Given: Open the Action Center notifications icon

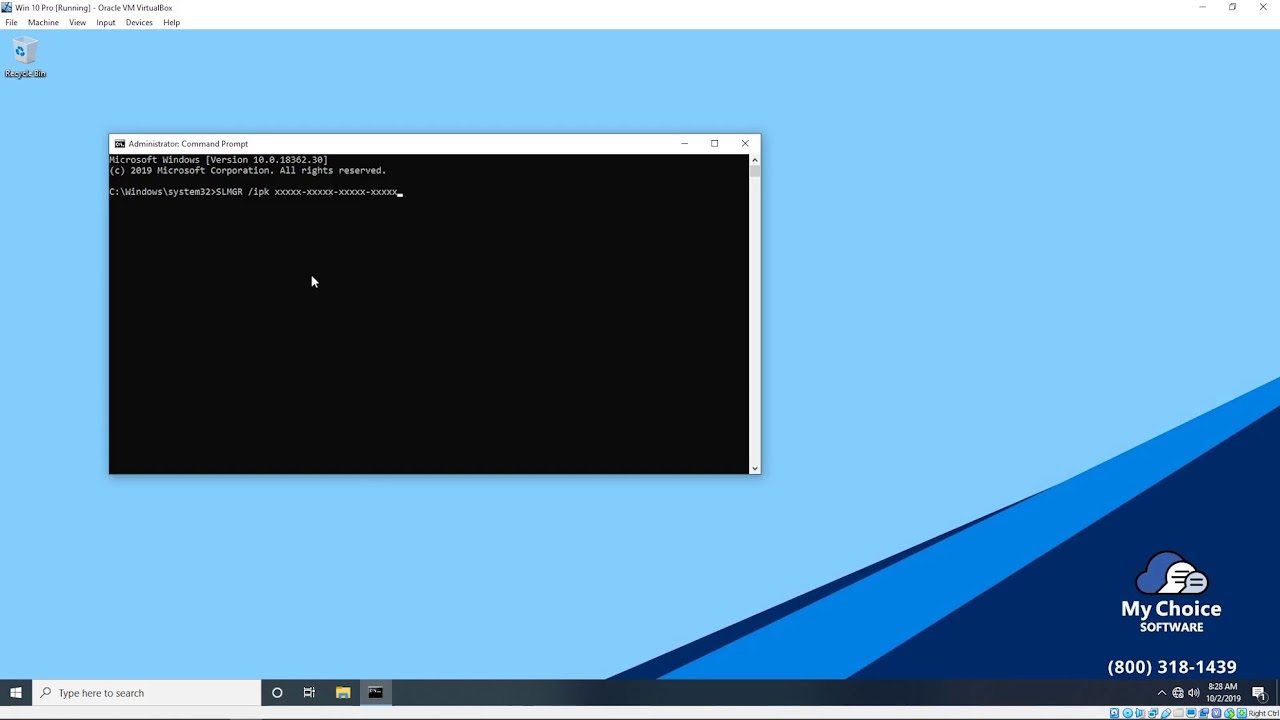Looking at the screenshot, I should [x=1259, y=693].
